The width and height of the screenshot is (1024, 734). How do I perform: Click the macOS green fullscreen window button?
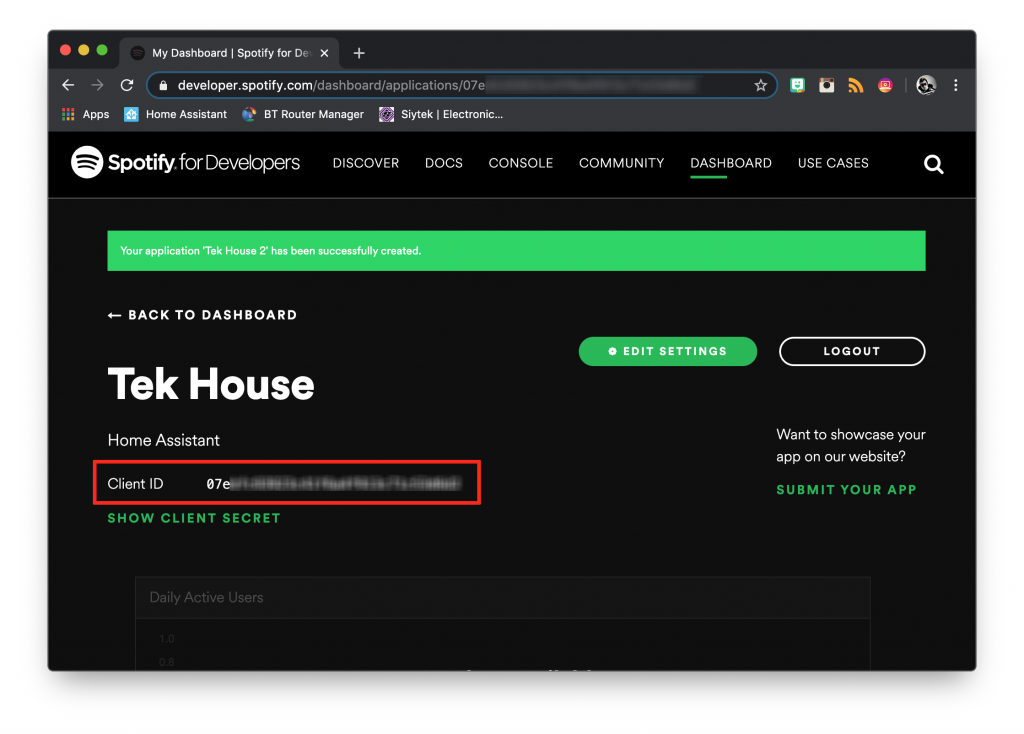click(x=102, y=50)
